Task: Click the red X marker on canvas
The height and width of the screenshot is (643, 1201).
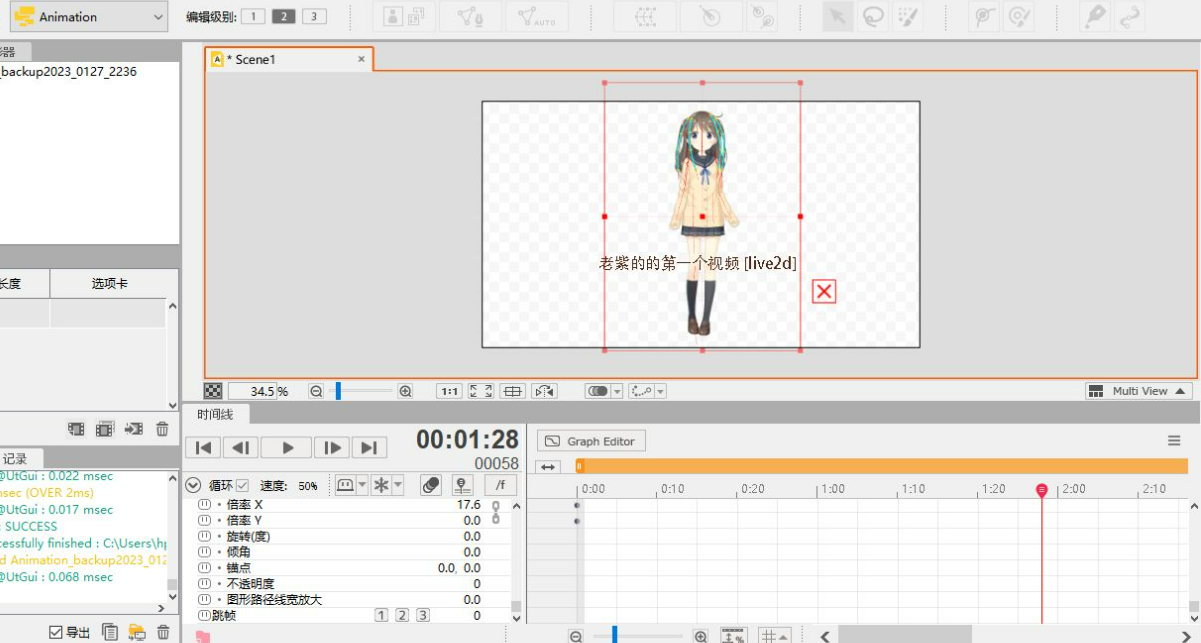Action: 824,291
